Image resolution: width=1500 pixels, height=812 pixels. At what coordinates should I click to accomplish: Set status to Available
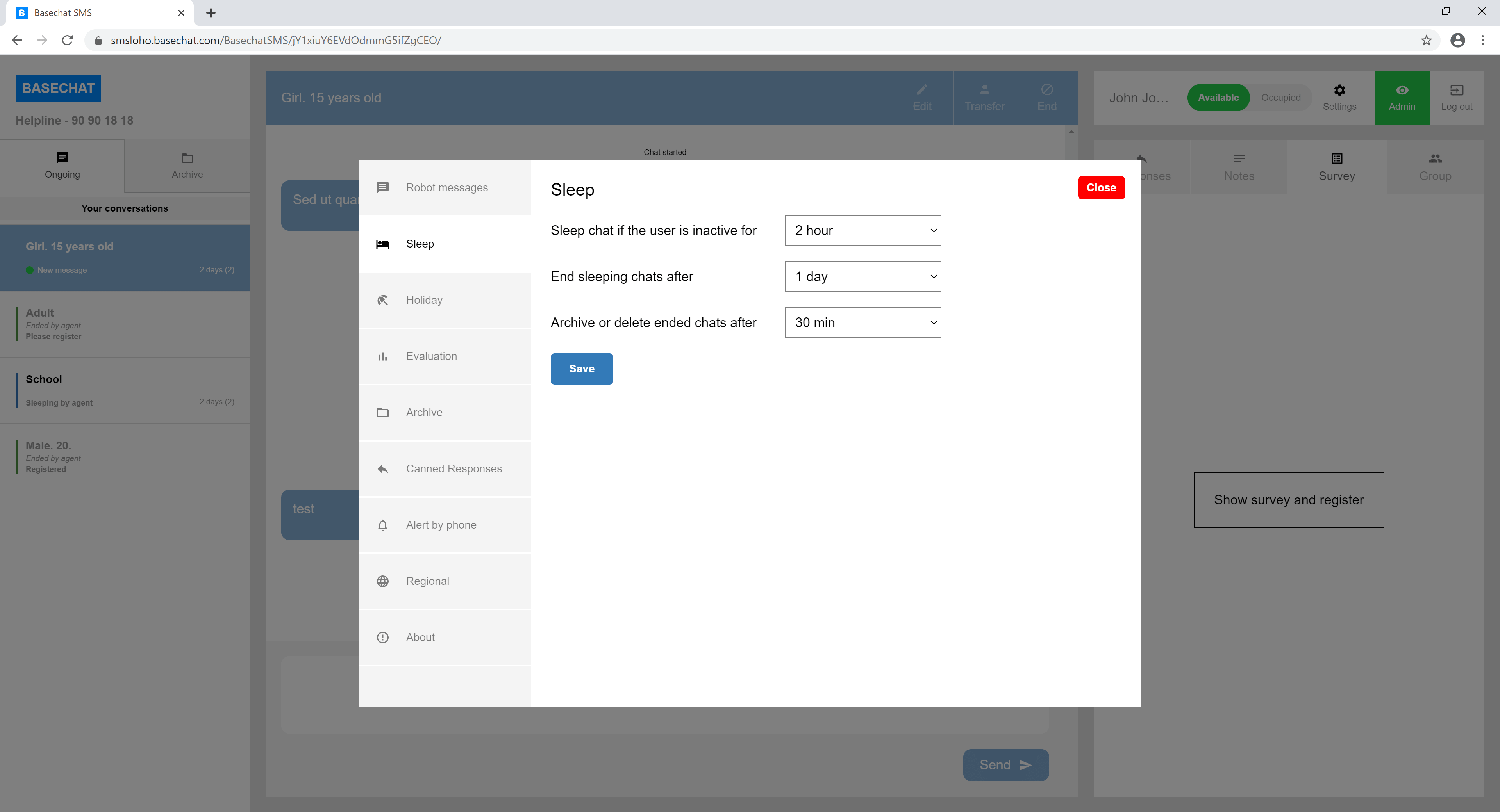1218,97
